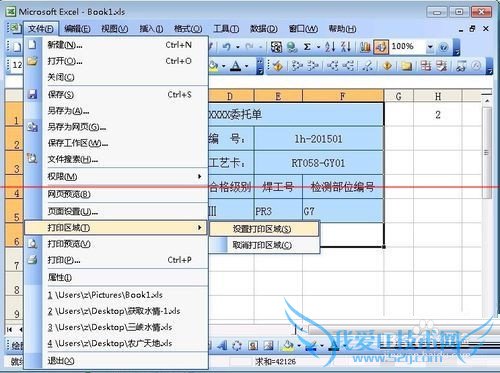Click the New Comment yellow note icon
This screenshot has height=373, width=500.
point(406,66)
